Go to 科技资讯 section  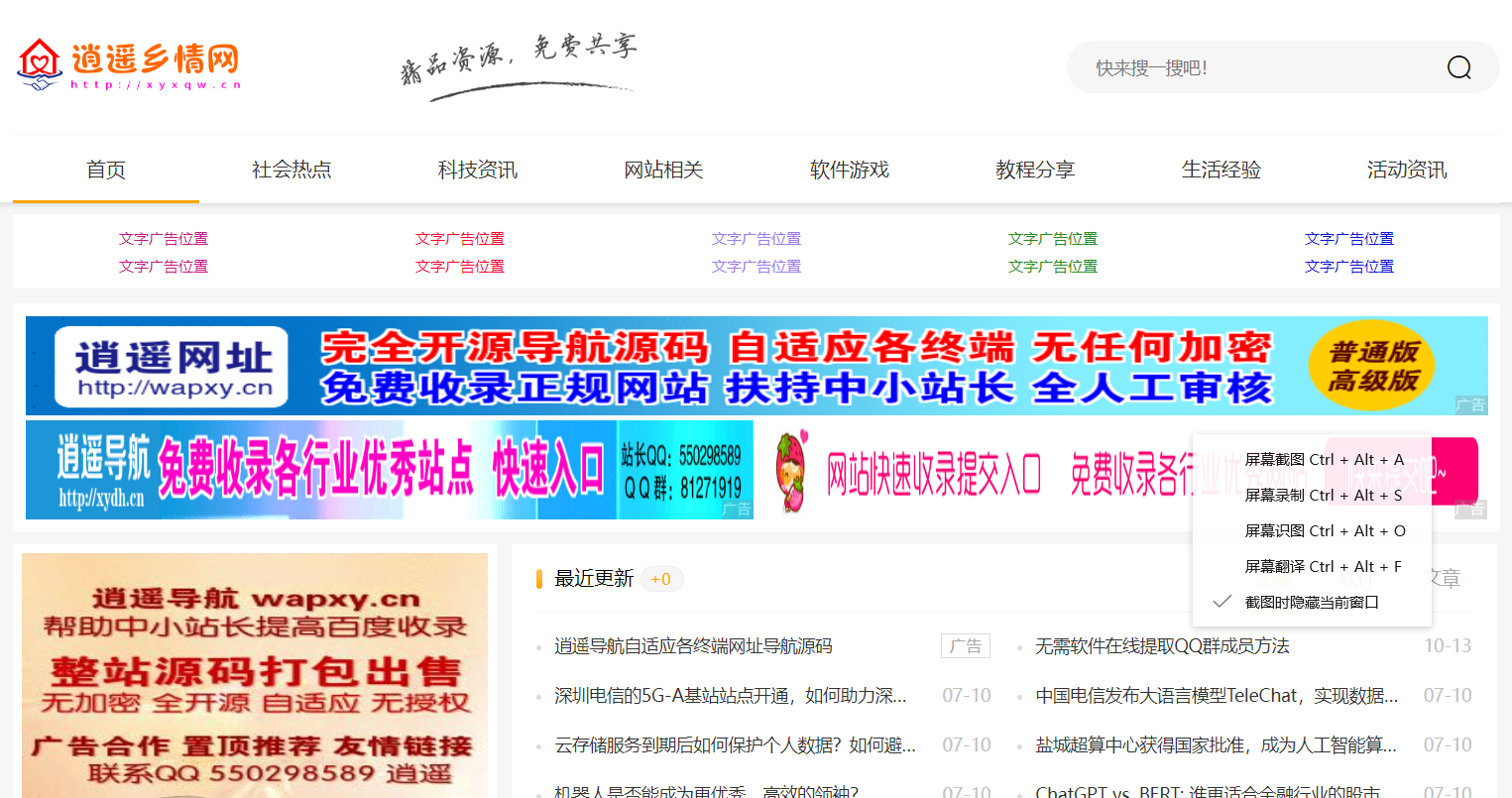point(478,170)
